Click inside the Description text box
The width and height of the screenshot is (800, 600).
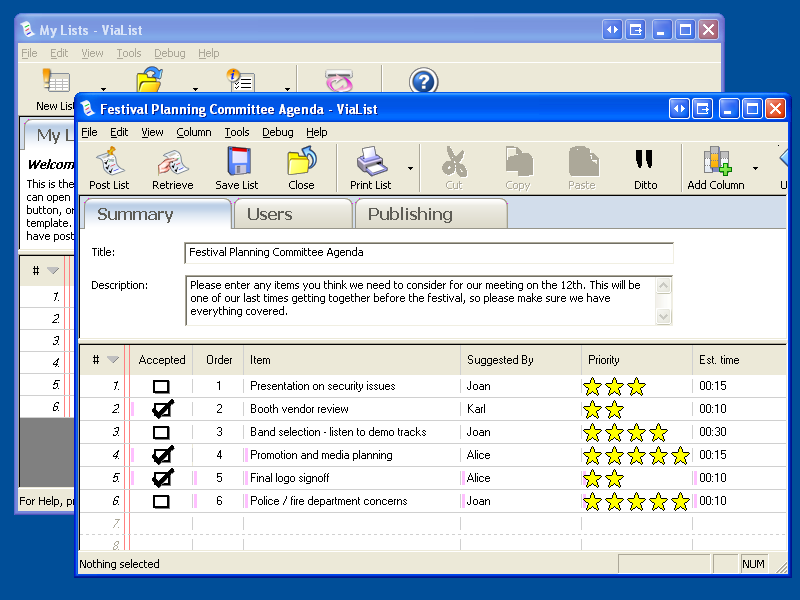[420, 300]
